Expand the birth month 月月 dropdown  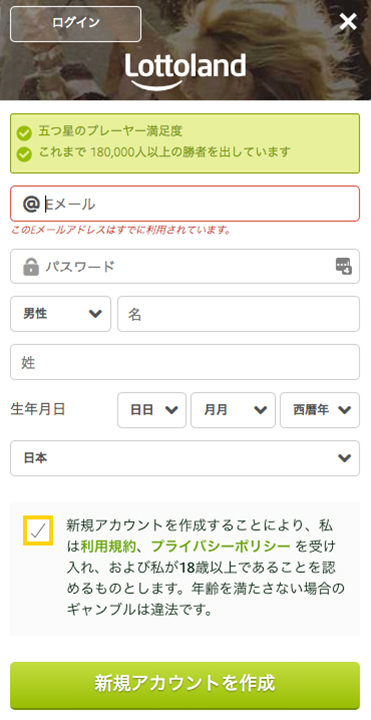(233, 410)
